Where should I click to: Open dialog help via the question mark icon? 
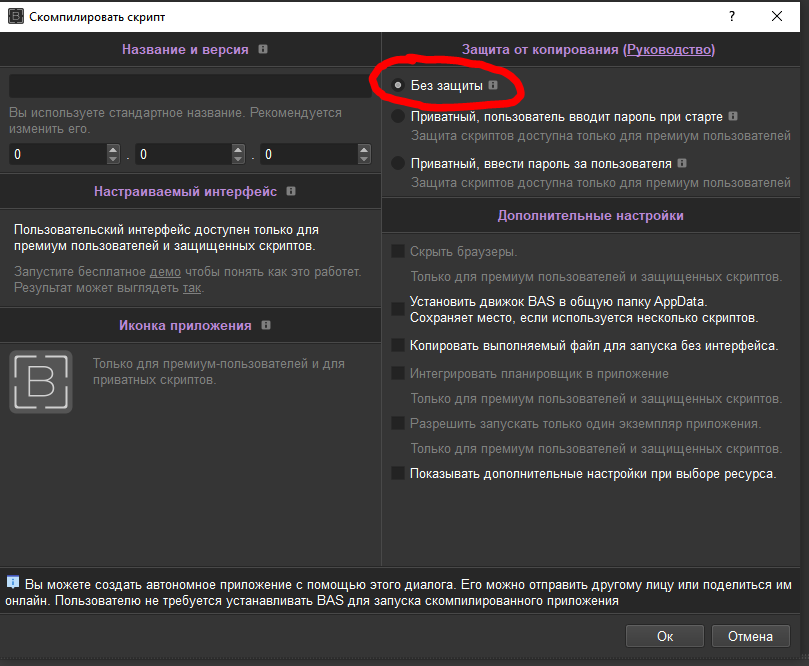(731, 16)
